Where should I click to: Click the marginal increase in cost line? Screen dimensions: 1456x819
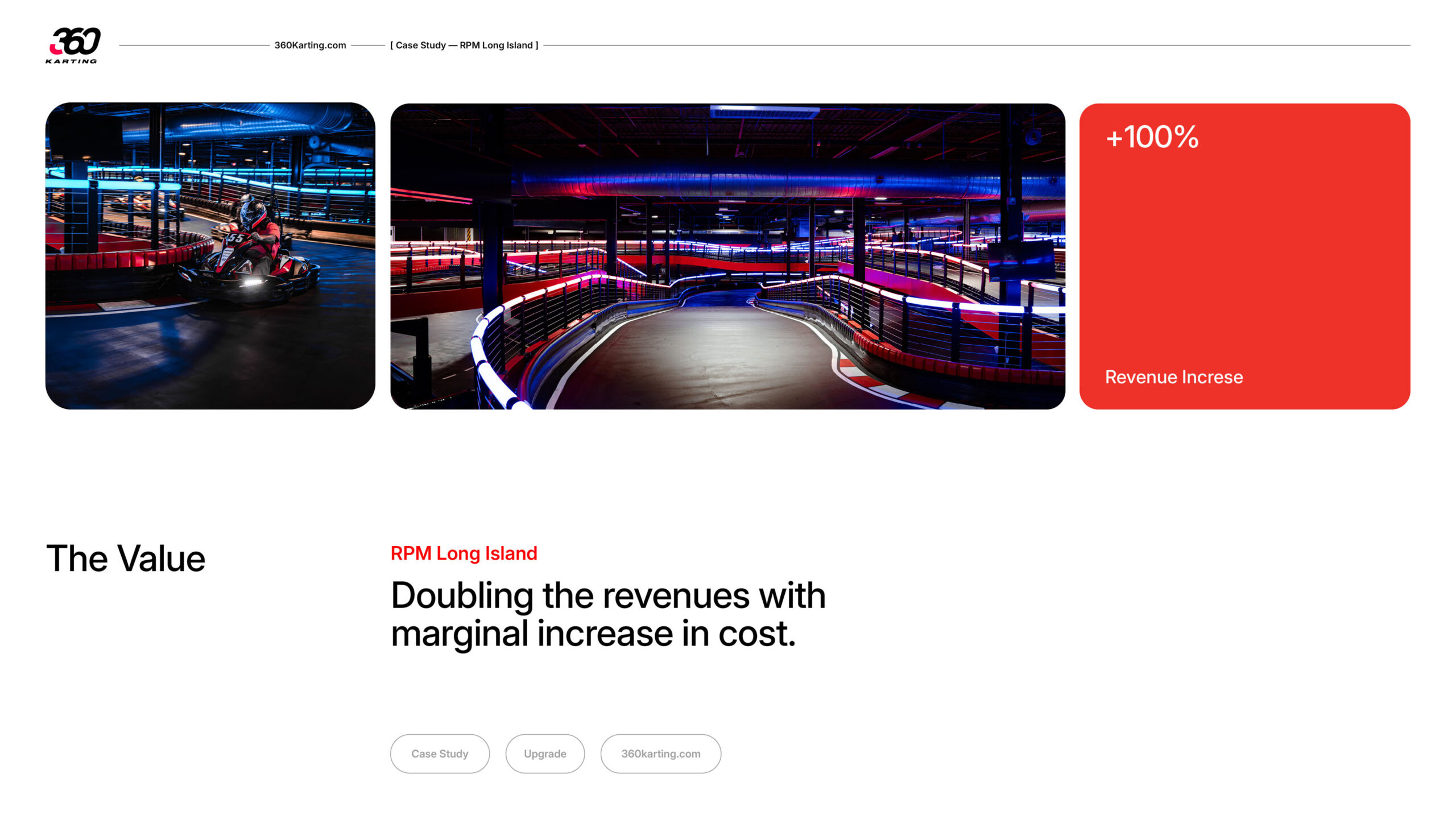(593, 634)
